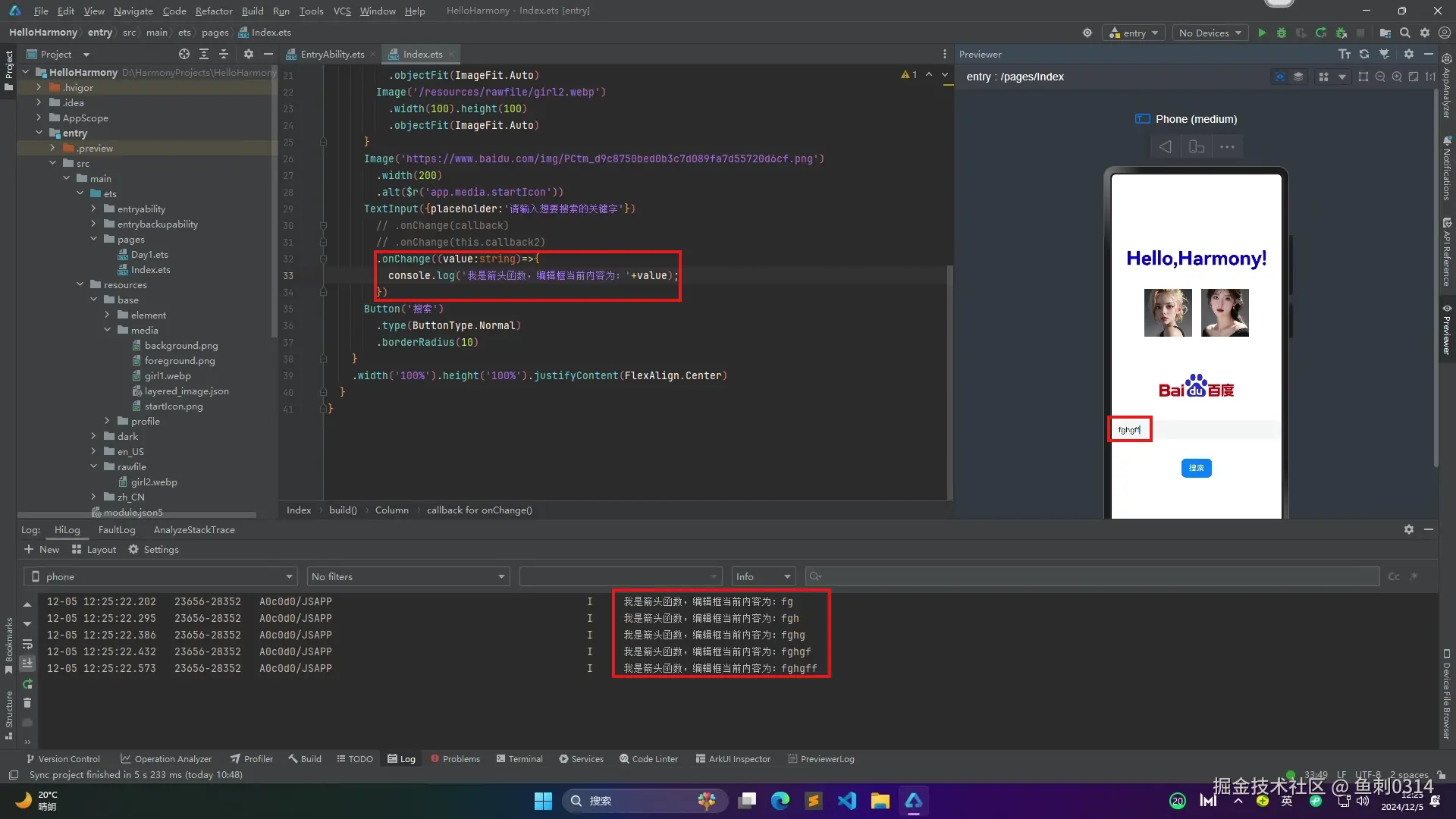Click the Debug bug icon in toolbar
Screen dimensions: 1456x819
click(x=1282, y=33)
